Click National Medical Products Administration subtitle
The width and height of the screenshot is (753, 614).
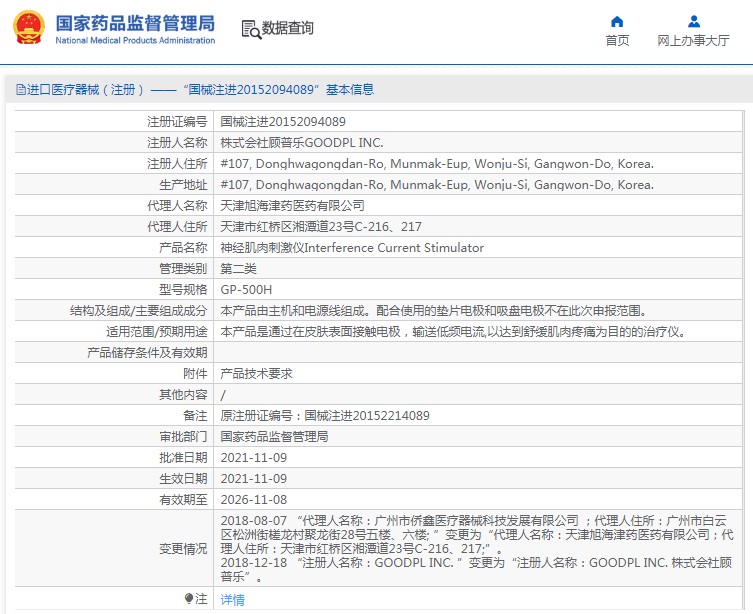[x=135, y=40]
